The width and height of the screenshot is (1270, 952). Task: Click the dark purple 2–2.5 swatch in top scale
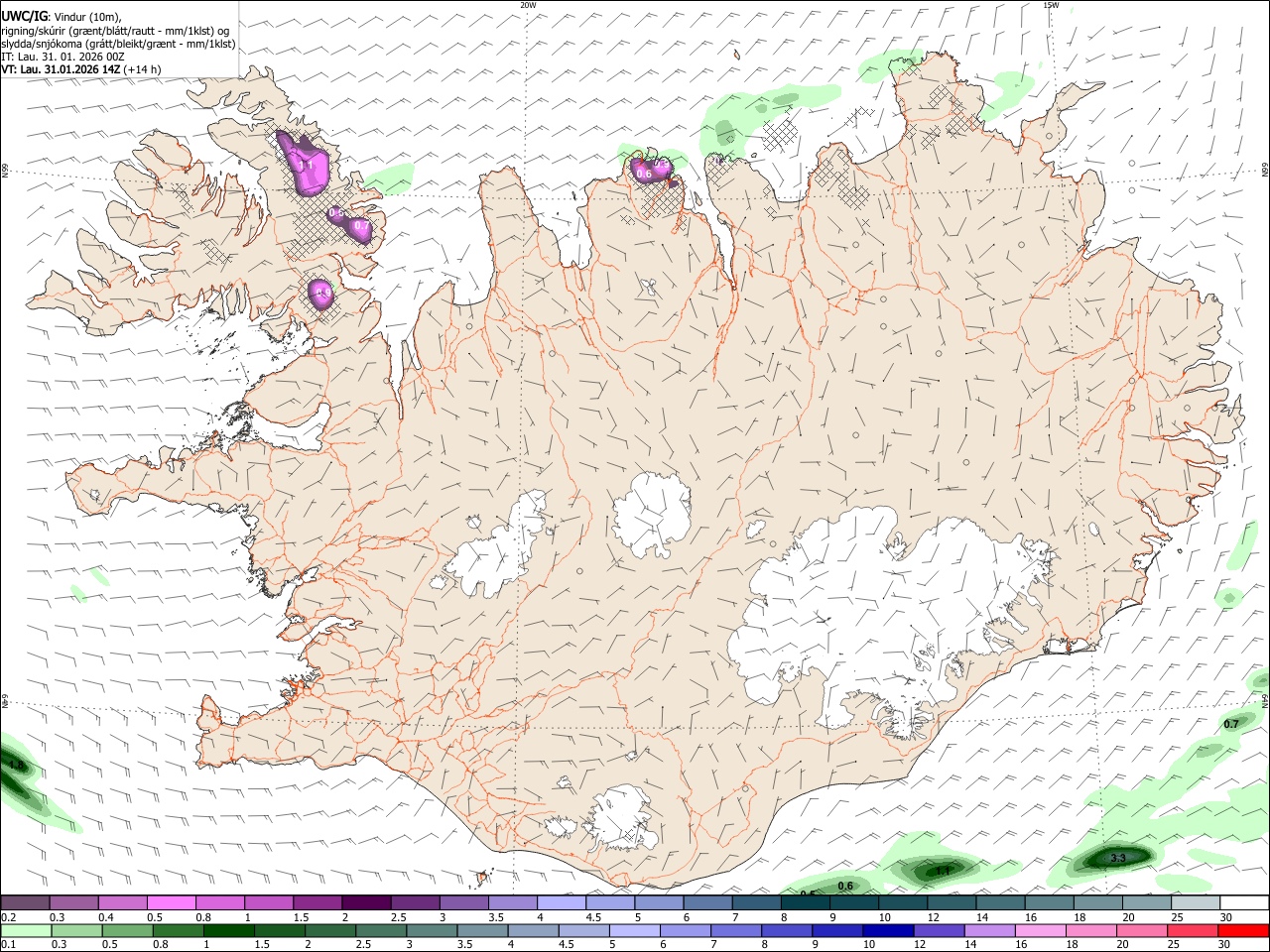point(365,902)
